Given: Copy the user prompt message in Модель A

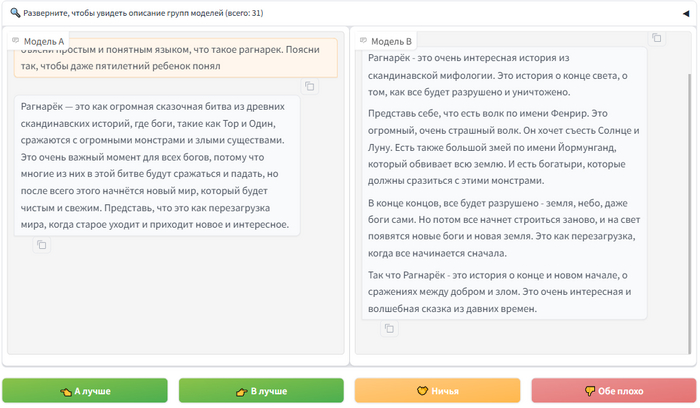Looking at the screenshot, I should pos(310,87).
